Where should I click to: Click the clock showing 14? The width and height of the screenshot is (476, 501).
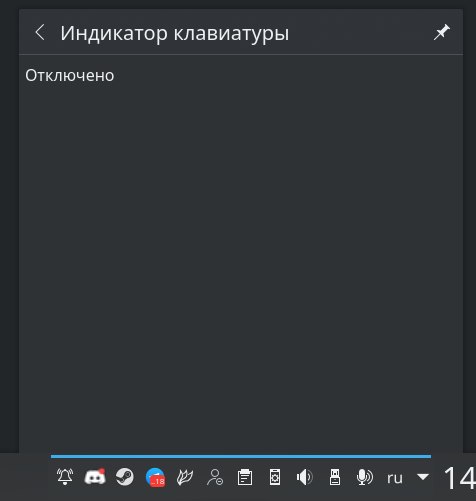pos(460,478)
